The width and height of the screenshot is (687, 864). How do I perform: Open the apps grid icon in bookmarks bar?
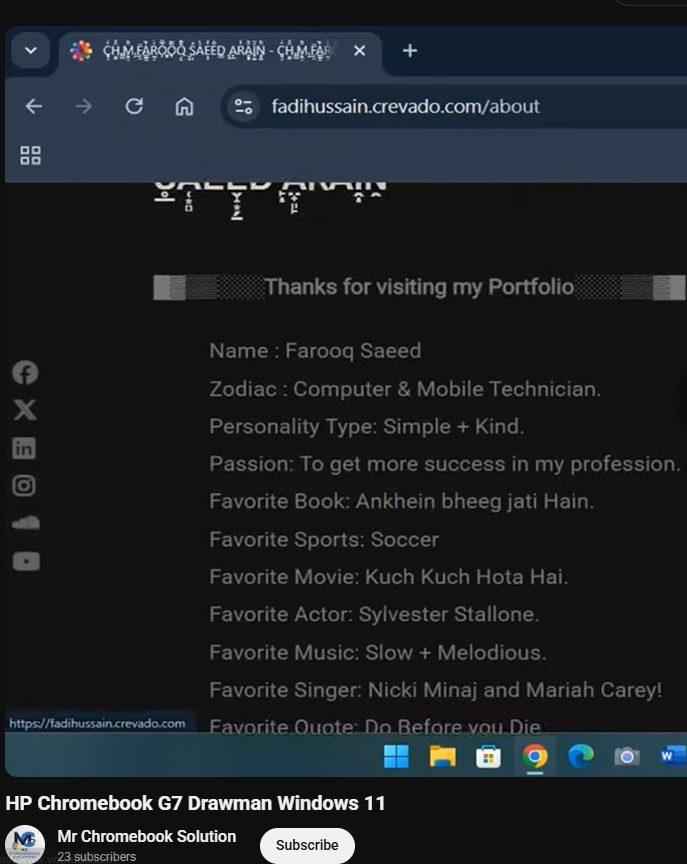(30, 155)
